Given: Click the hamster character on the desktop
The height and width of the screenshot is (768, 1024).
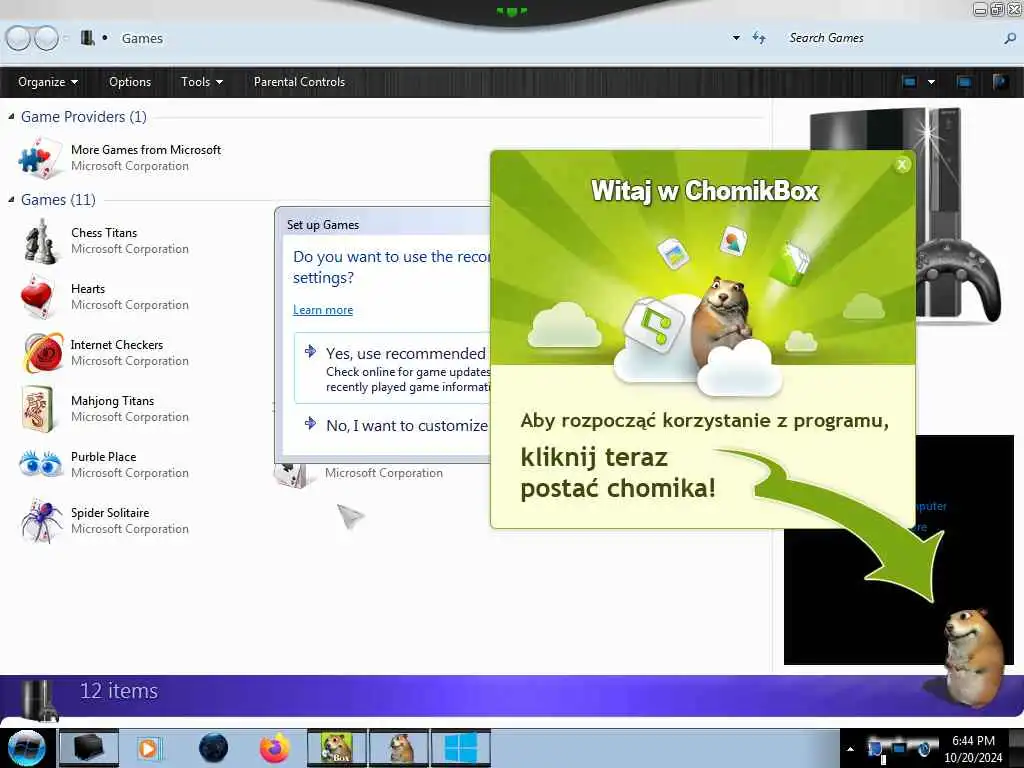Looking at the screenshot, I should point(974,658).
